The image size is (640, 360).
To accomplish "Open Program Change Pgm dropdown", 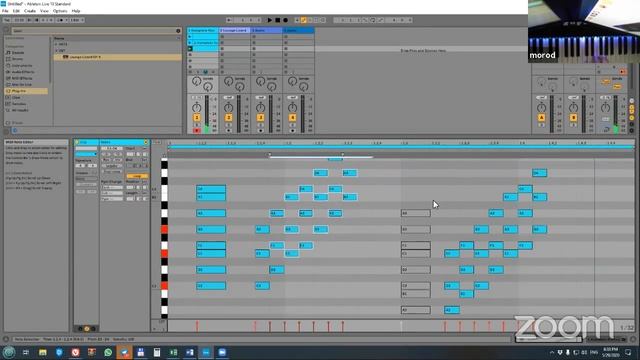I will (x=112, y=199).
